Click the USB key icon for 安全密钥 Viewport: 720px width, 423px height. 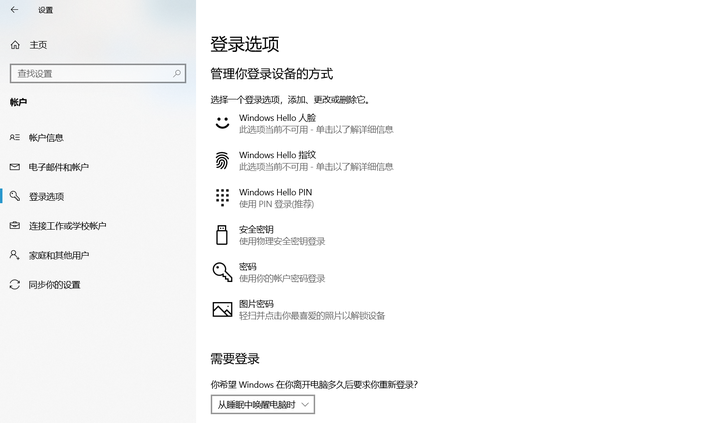click(x=222, y=235)
